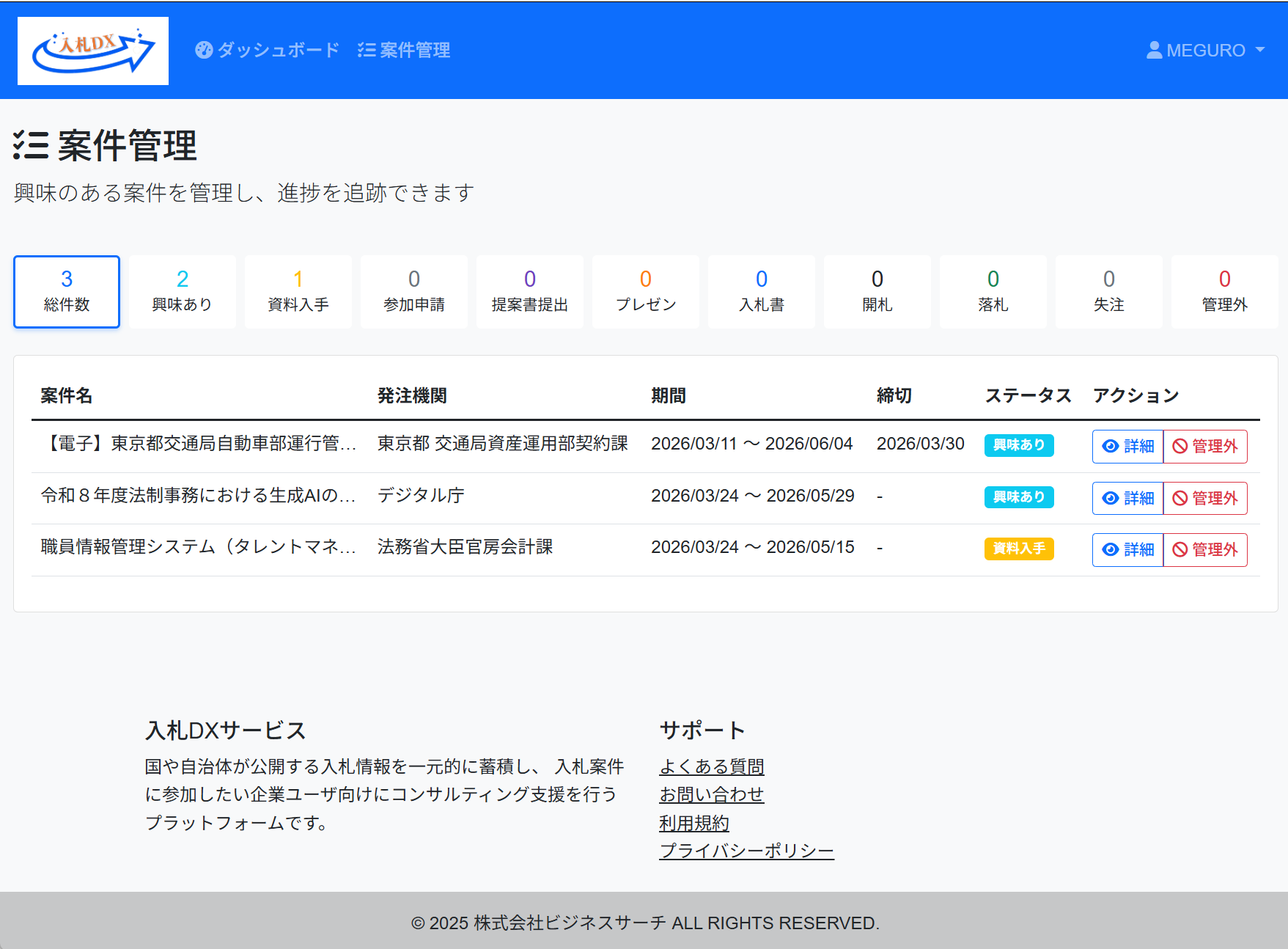Open the プライバシーポリシー link
1288x949 pixels.
pyautogui.click(x=746, y=851)
